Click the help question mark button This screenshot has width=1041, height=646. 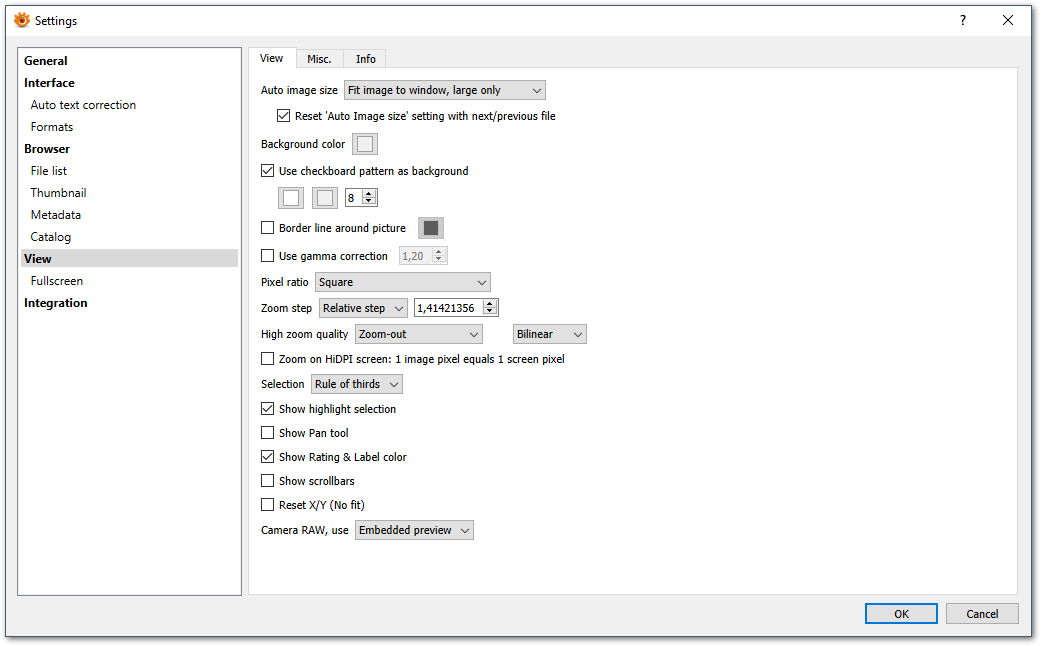coord(963,20)
